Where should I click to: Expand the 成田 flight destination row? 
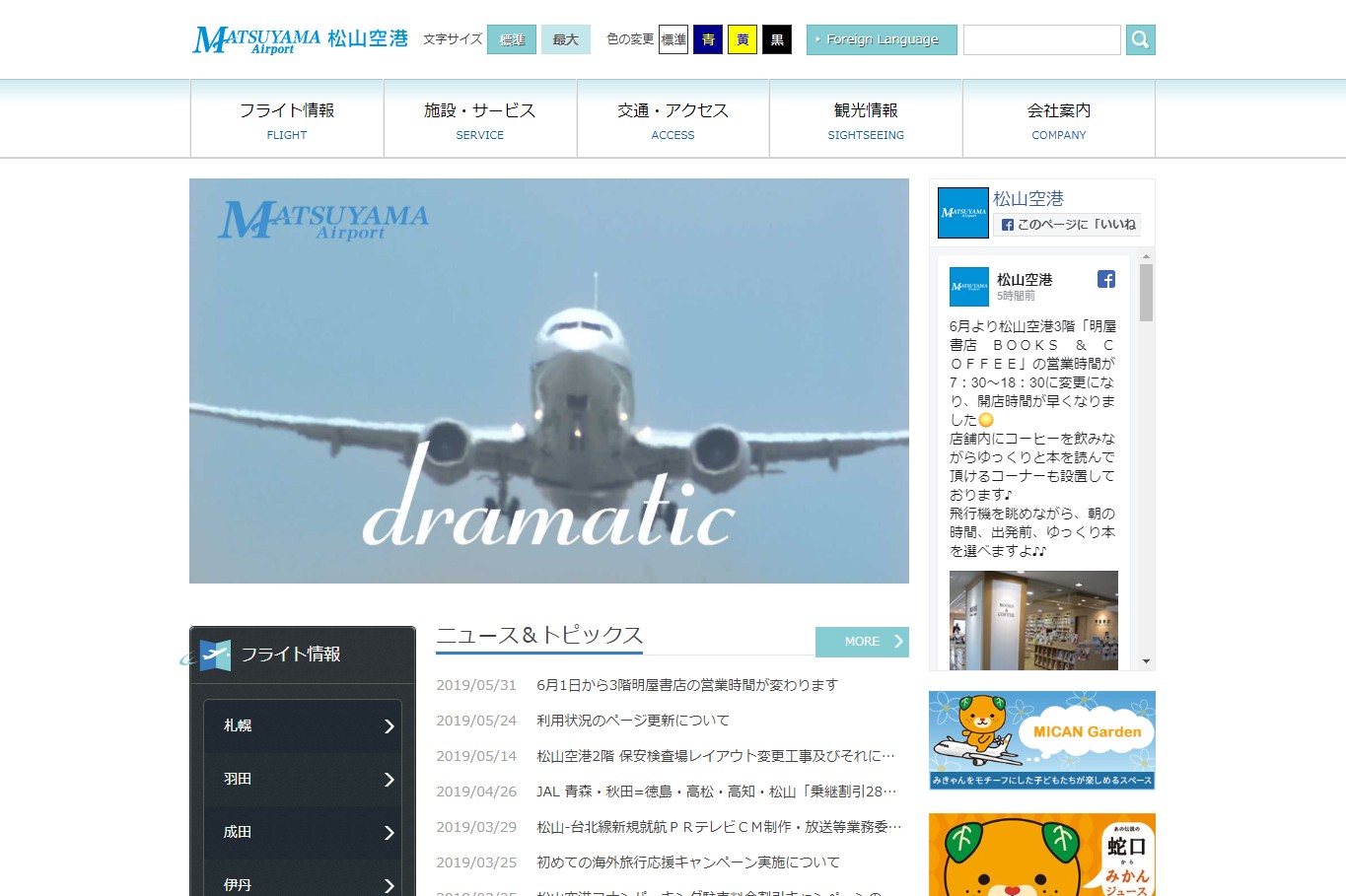303,832
